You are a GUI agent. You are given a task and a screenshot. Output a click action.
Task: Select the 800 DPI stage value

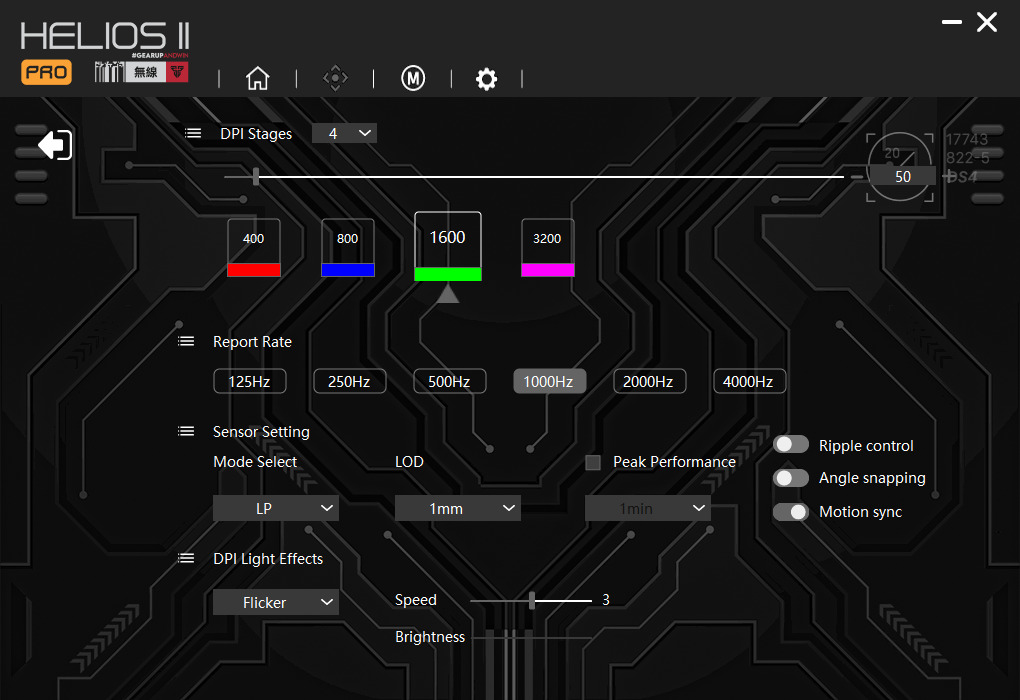(348, 239)
